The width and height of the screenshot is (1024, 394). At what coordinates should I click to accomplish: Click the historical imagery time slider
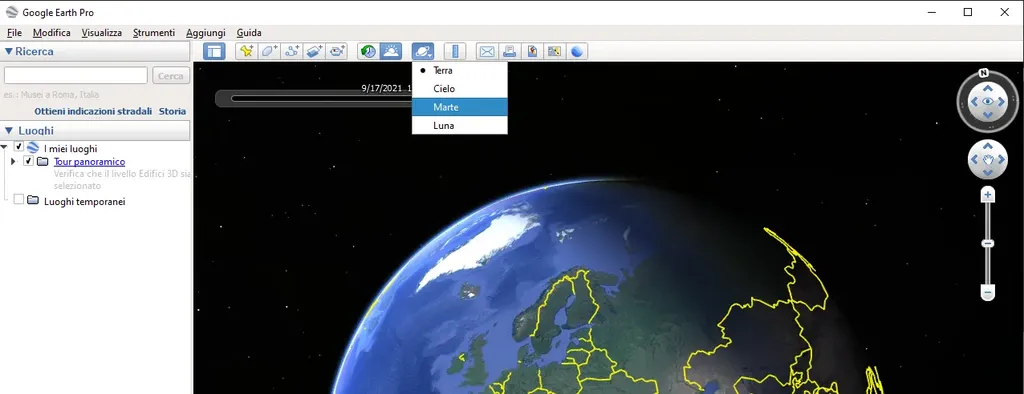321,99
